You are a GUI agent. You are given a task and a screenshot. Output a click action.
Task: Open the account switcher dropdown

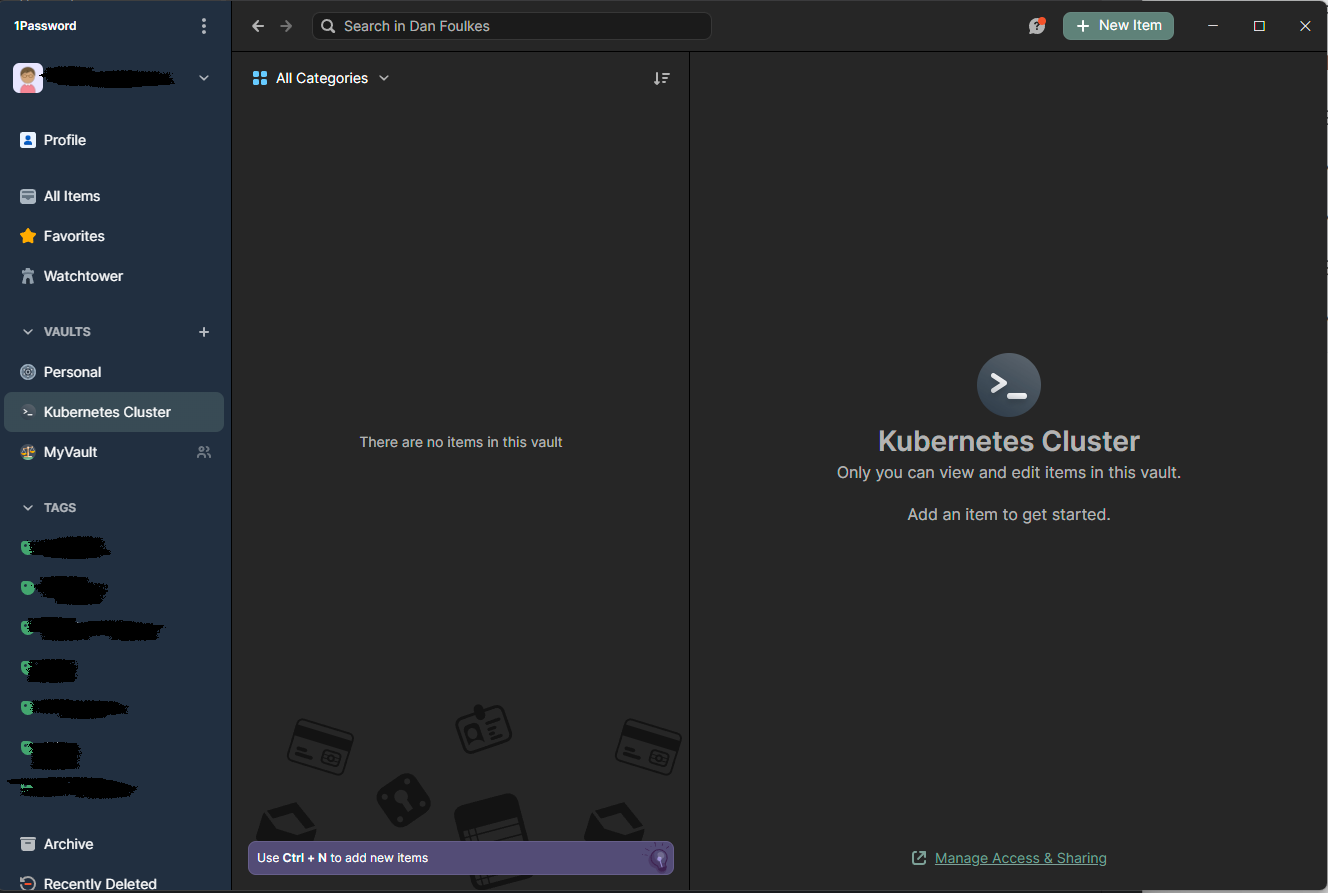point(204,77)
